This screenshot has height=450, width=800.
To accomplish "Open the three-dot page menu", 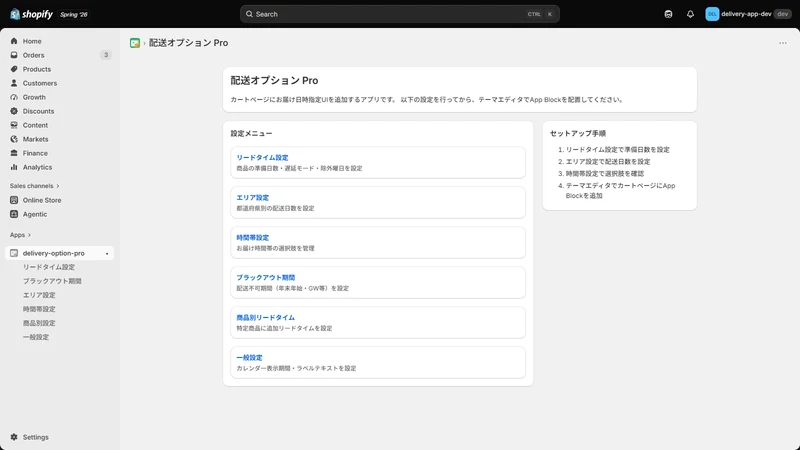I will tap(783, 43).
